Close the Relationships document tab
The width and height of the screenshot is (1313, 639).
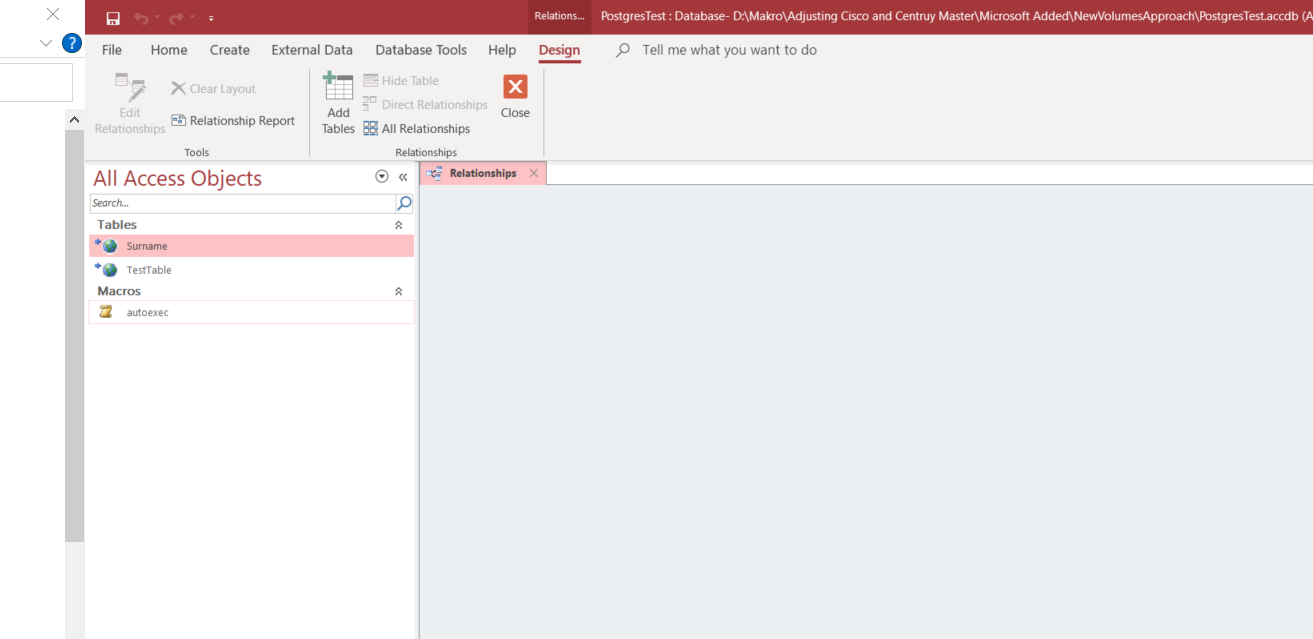click(534, 173)
